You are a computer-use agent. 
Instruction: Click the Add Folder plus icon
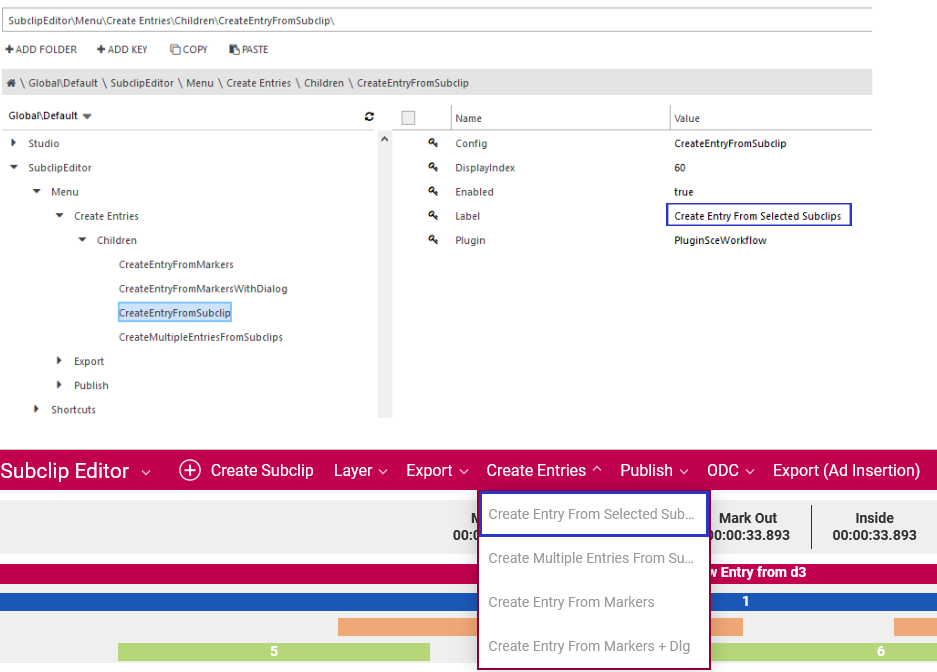10,50
